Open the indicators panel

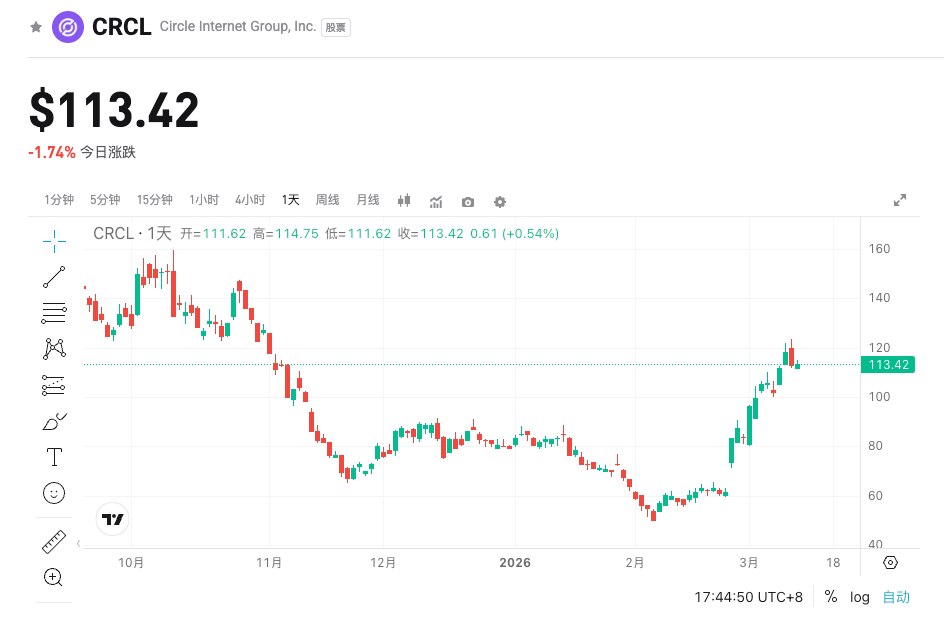click(x=436, y=201)
